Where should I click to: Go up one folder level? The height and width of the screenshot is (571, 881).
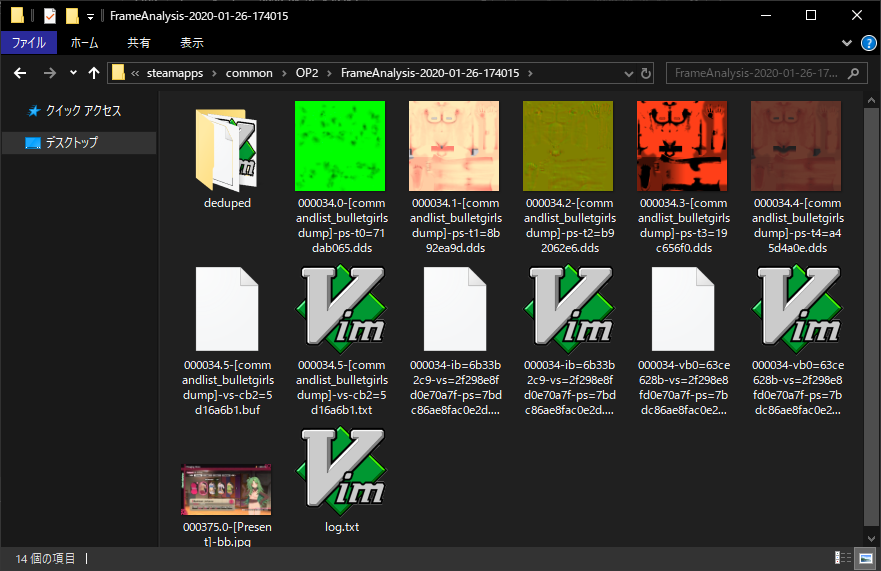(94, 73)
